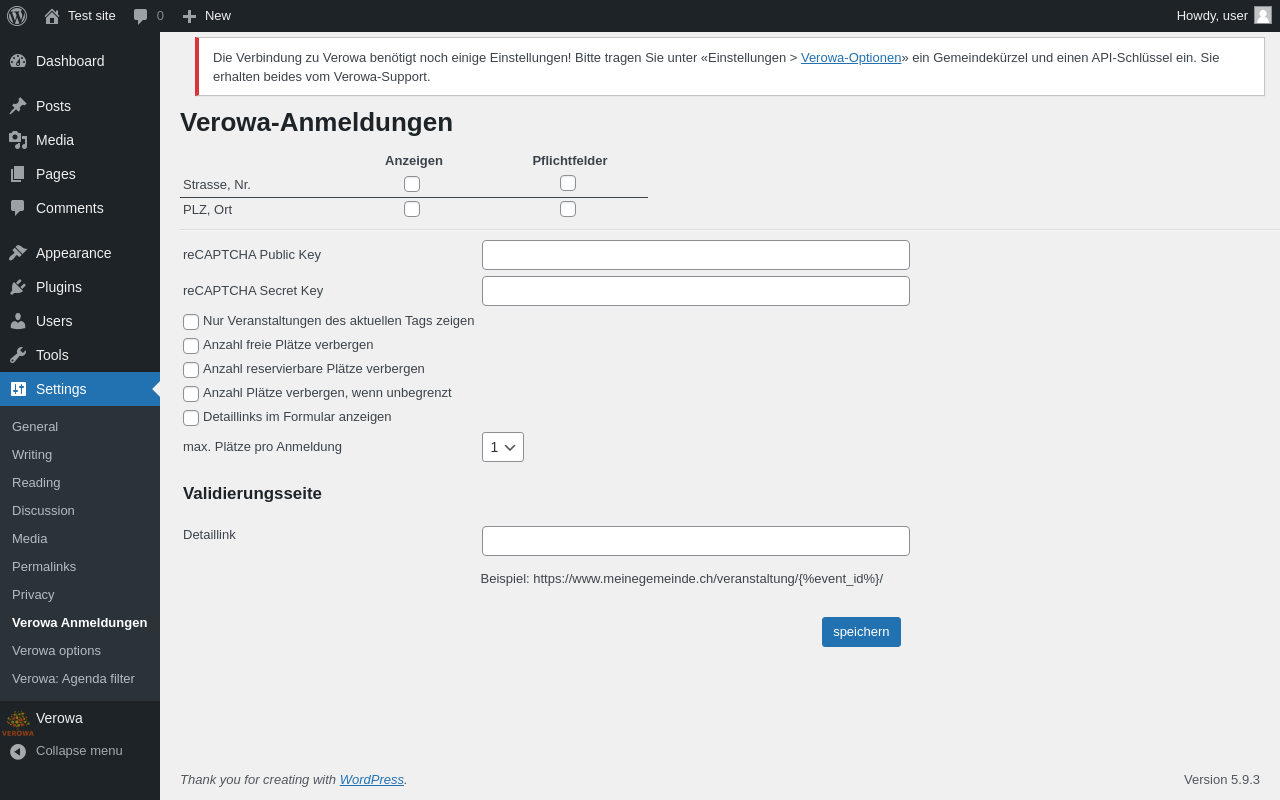
Task: Check Pflichtfelder box for PLZ, Ort
Action: point(568,209)
